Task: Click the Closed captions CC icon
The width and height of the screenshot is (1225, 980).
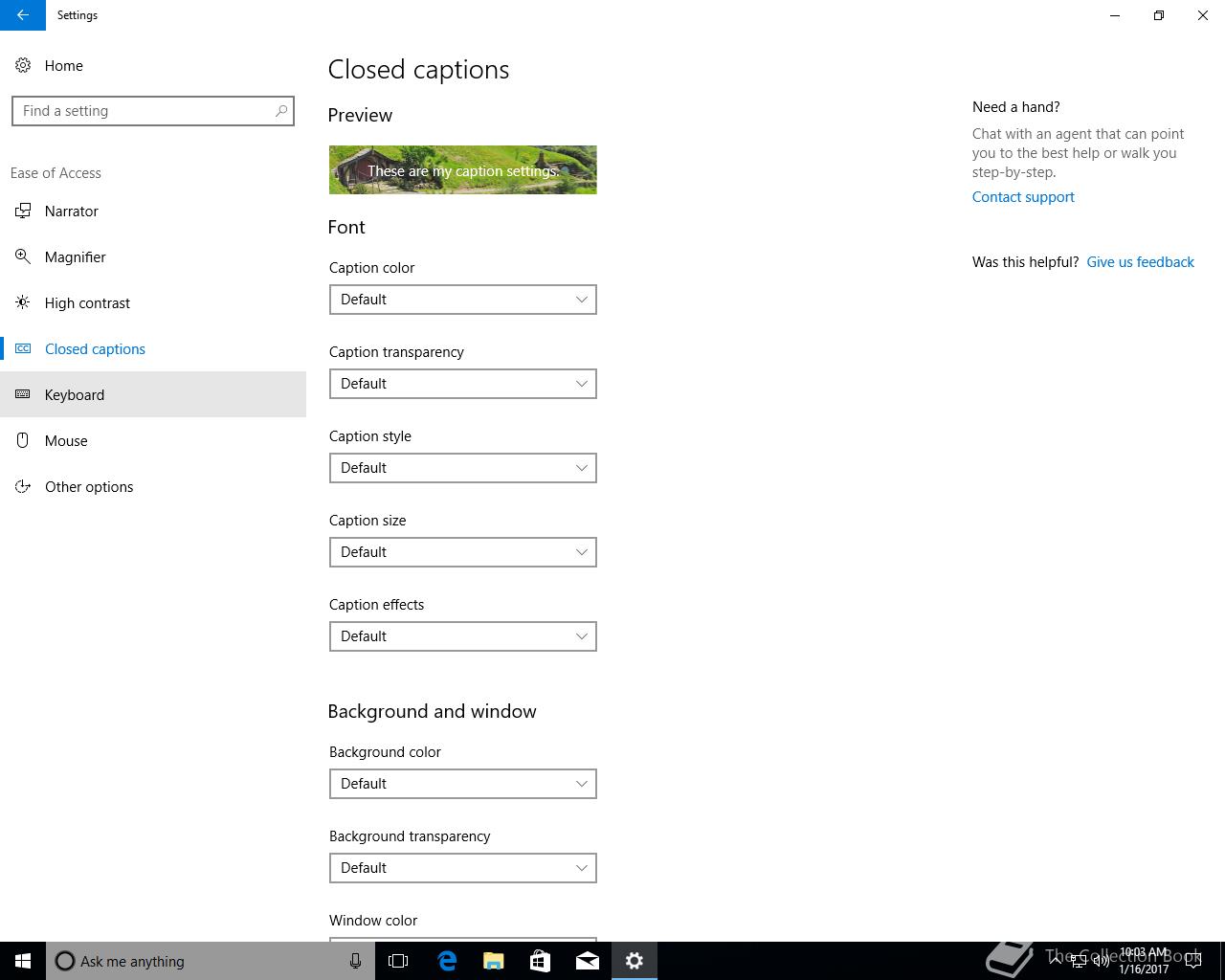Action: 23,348
